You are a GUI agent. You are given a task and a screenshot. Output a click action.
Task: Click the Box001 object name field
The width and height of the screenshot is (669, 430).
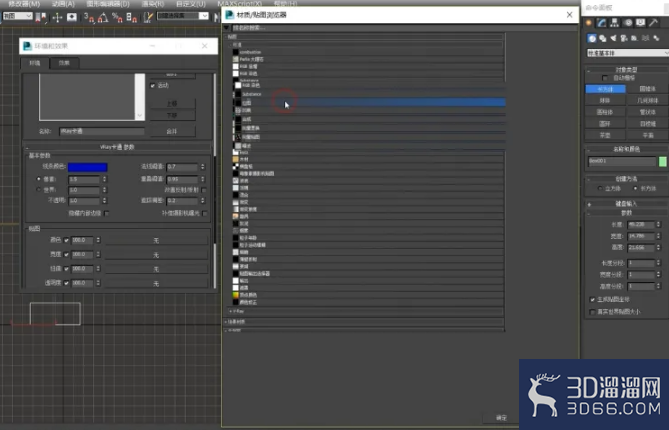tap(622, 161)
